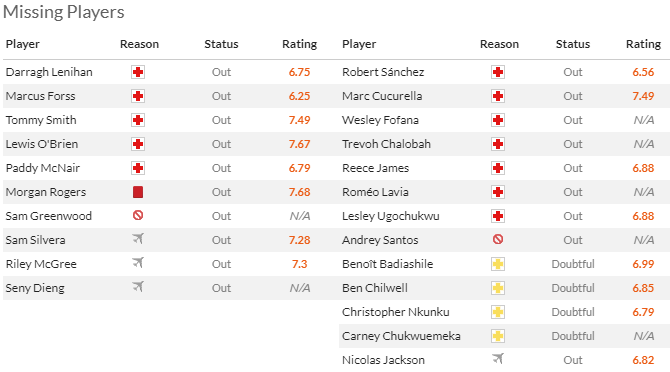670x372 pixels.
Task: Click Andrey Santos' ineligible ban icon
Action: [x=498, y=239]
